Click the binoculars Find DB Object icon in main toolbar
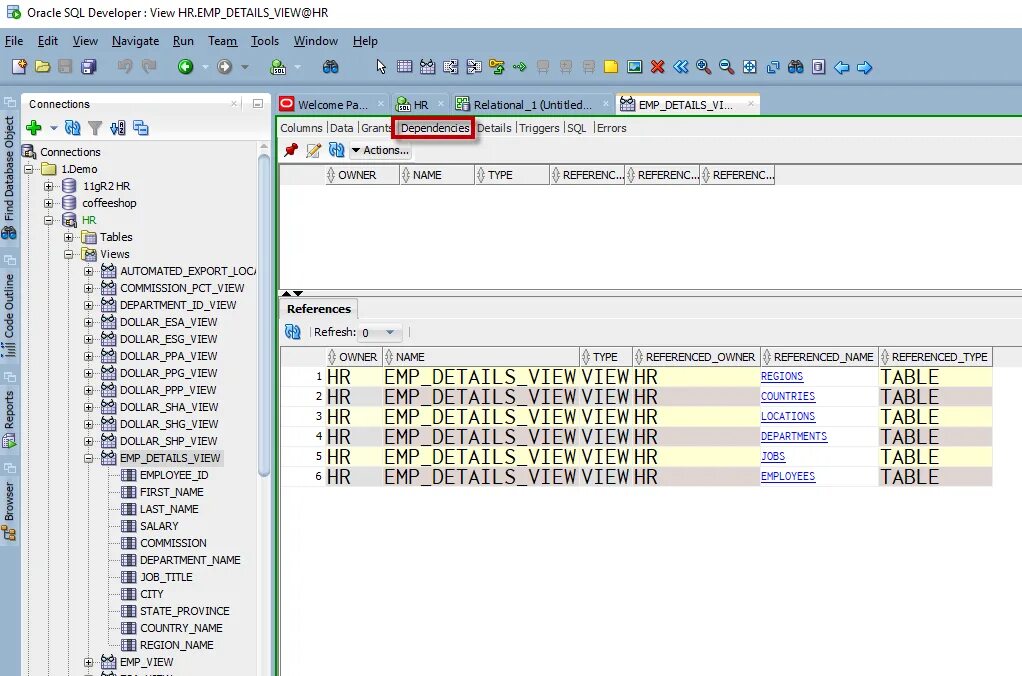 coord(330,66)
